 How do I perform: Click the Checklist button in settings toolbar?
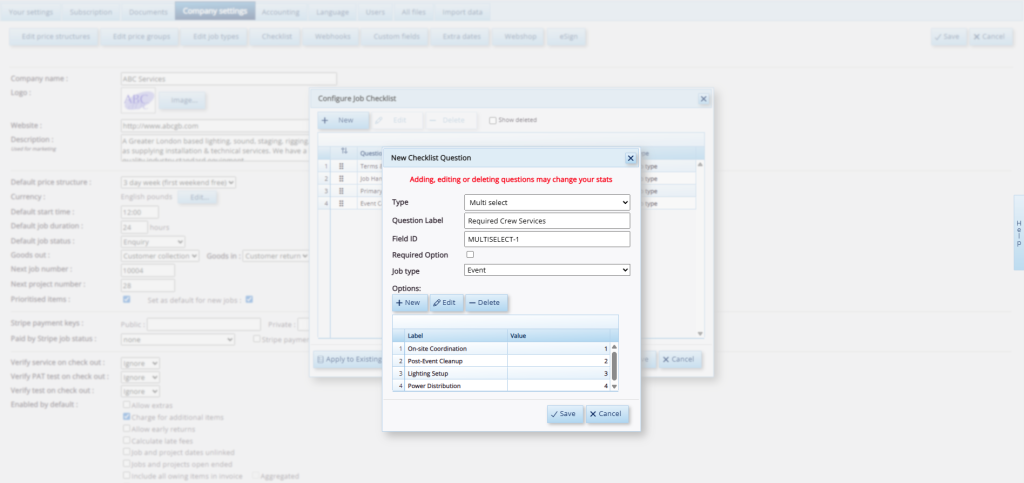276,37
